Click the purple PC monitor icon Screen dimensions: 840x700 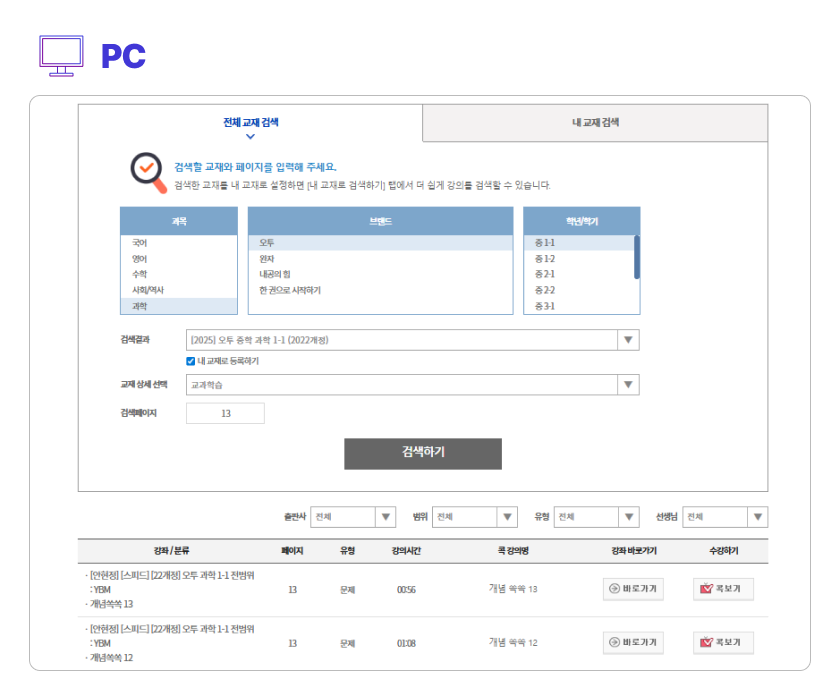click(60, 55)
